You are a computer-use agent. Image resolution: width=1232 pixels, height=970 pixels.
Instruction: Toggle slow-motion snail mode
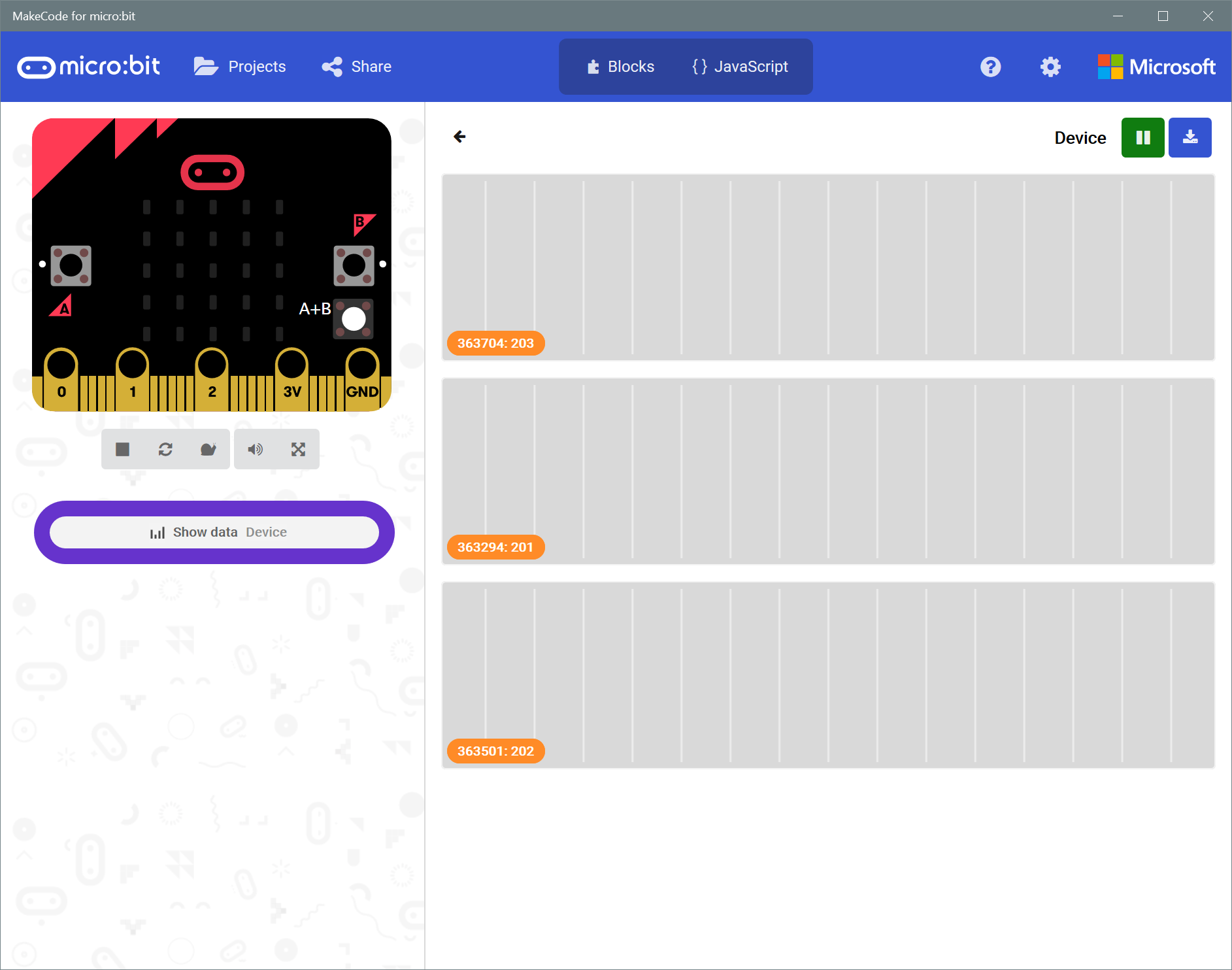208,449
